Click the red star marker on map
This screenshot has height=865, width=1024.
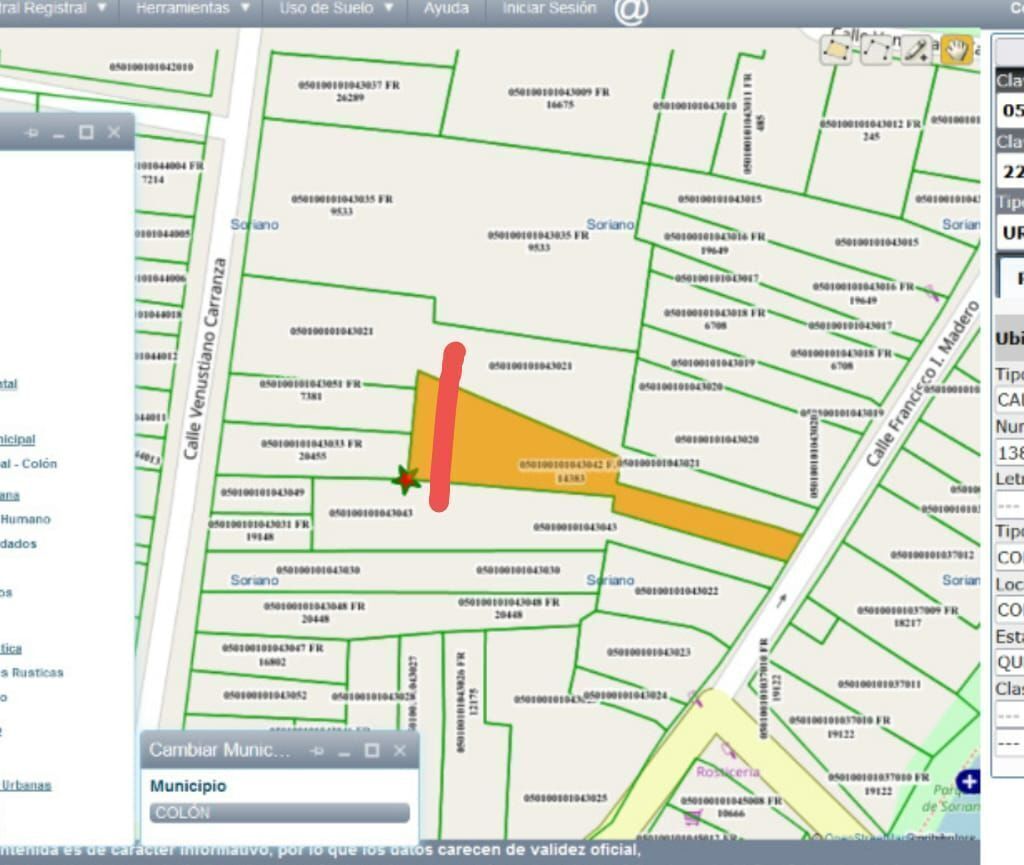(x=406, y=480)
